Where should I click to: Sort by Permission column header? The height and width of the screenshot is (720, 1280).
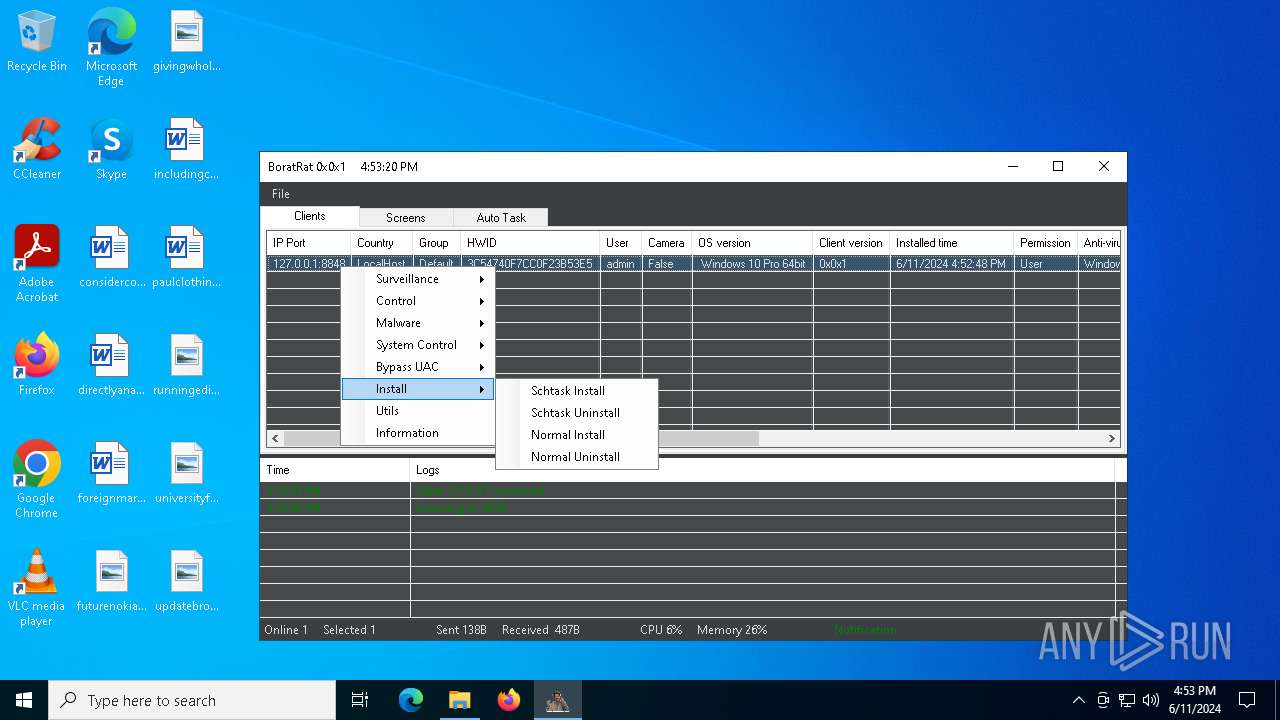click(x=1045, y=243)
